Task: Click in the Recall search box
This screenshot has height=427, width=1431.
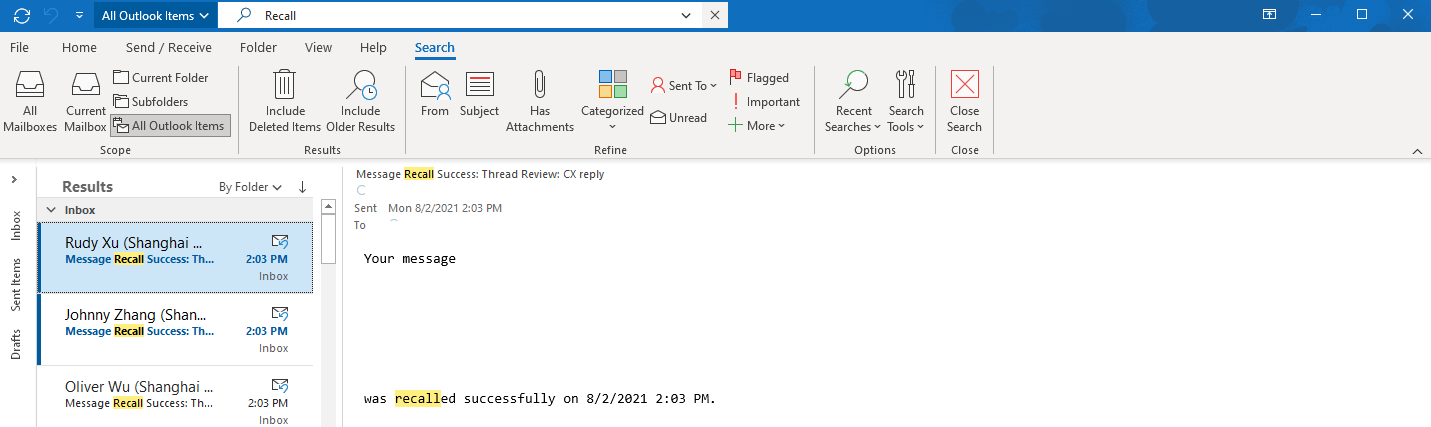Action: 470,15
